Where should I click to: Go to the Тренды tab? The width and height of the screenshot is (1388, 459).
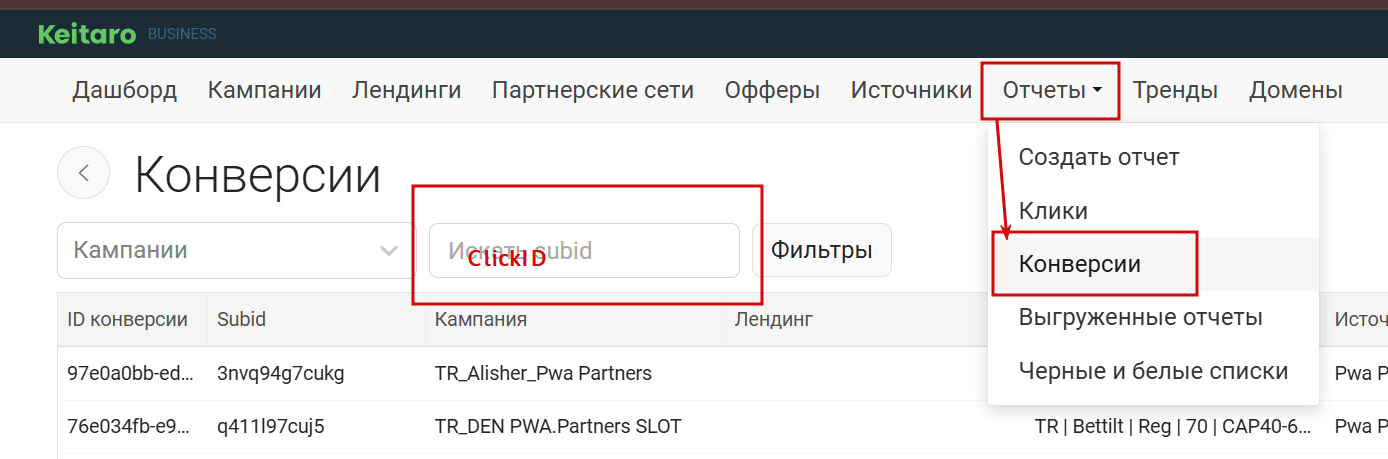tap(1175, 91)
